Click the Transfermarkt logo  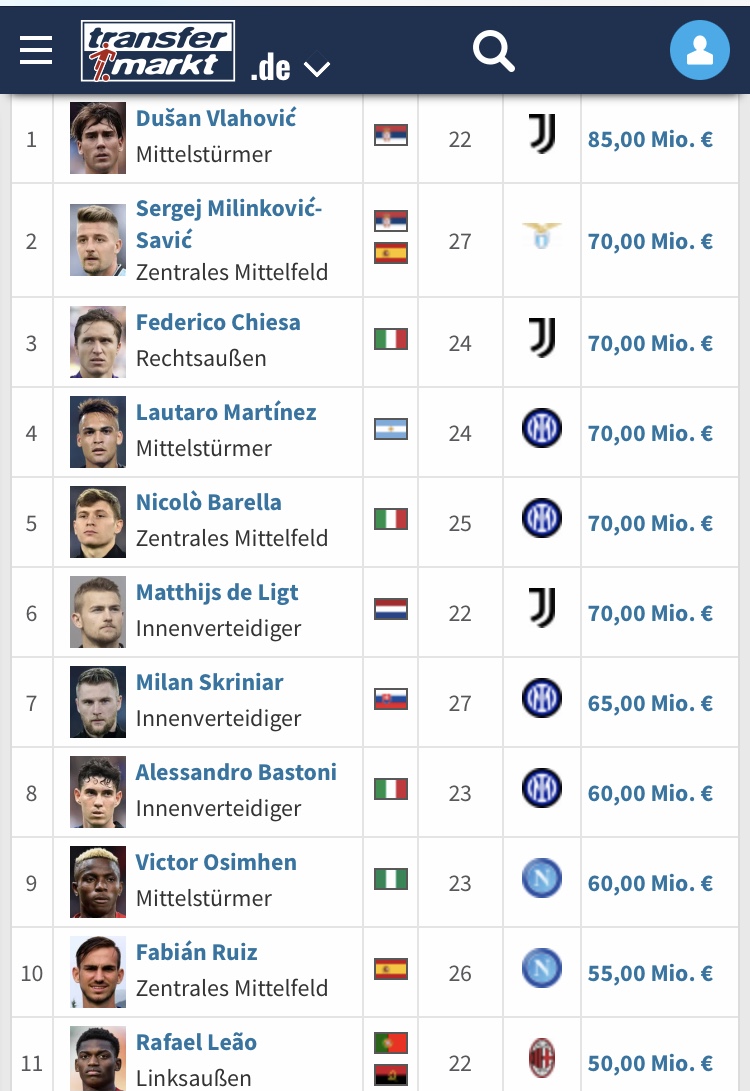click(158, 51)
